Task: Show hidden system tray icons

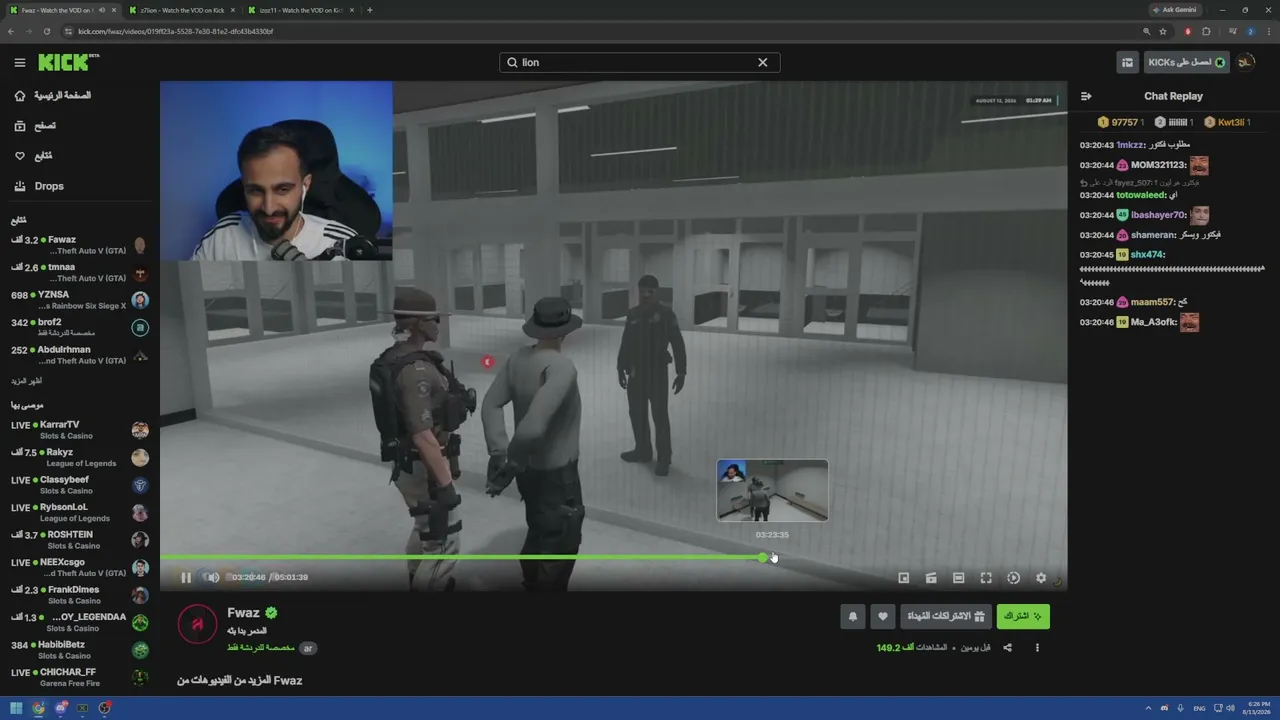Action: pos(1148,708)
